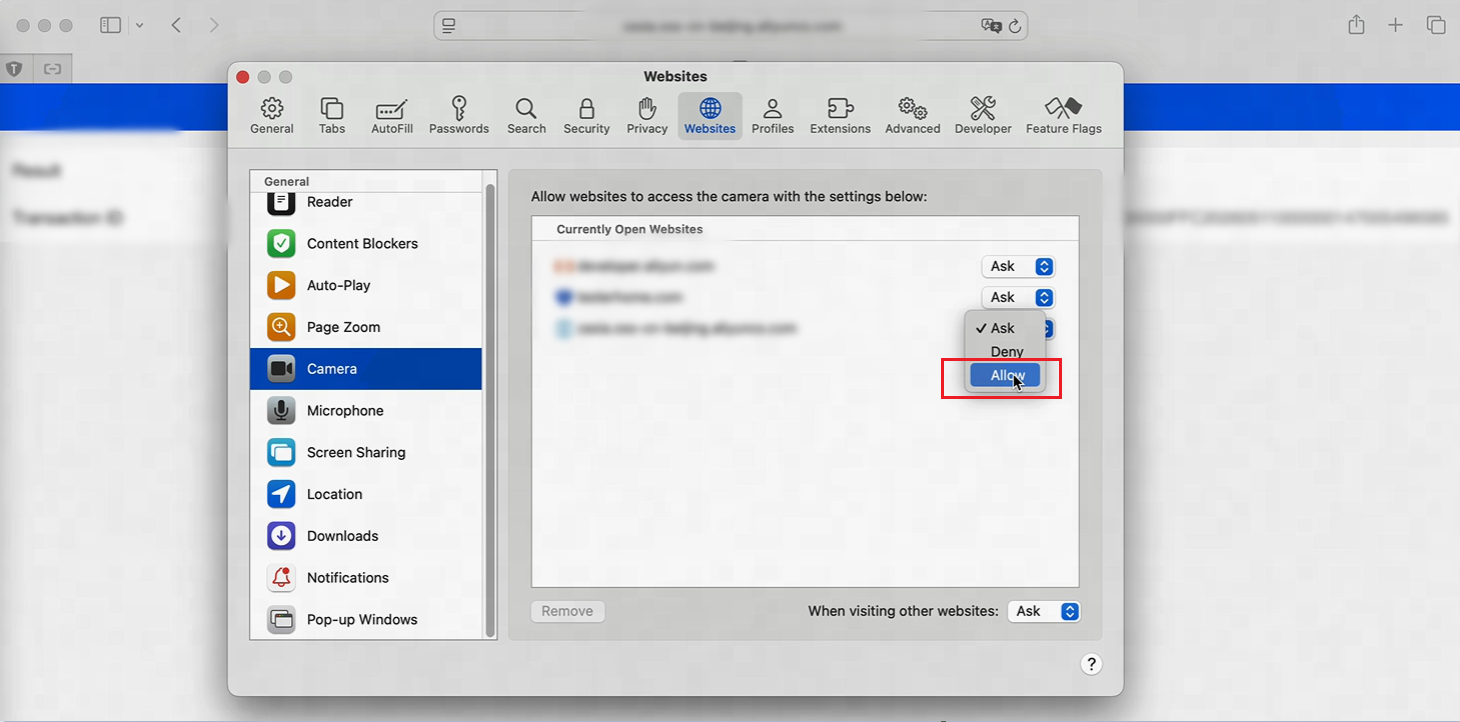This screenshot has width=1460, height=722.
Task: Go back in Safari
Action: coord(176,25)
